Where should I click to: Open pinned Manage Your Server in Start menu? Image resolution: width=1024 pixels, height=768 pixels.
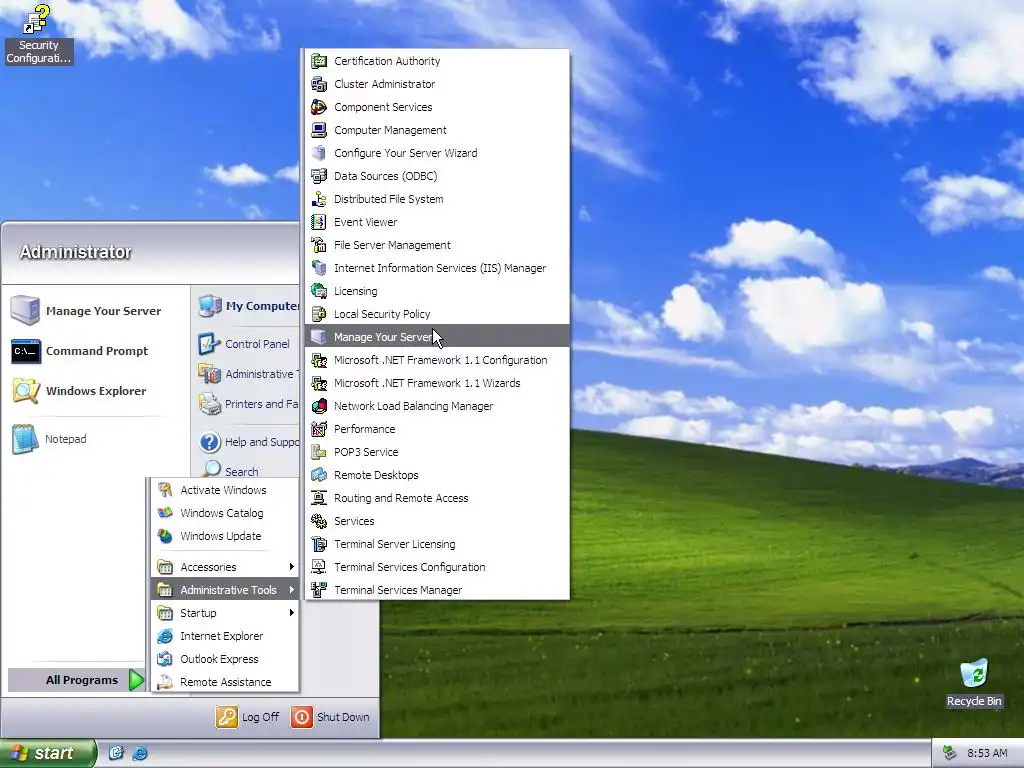click(95, 311)
